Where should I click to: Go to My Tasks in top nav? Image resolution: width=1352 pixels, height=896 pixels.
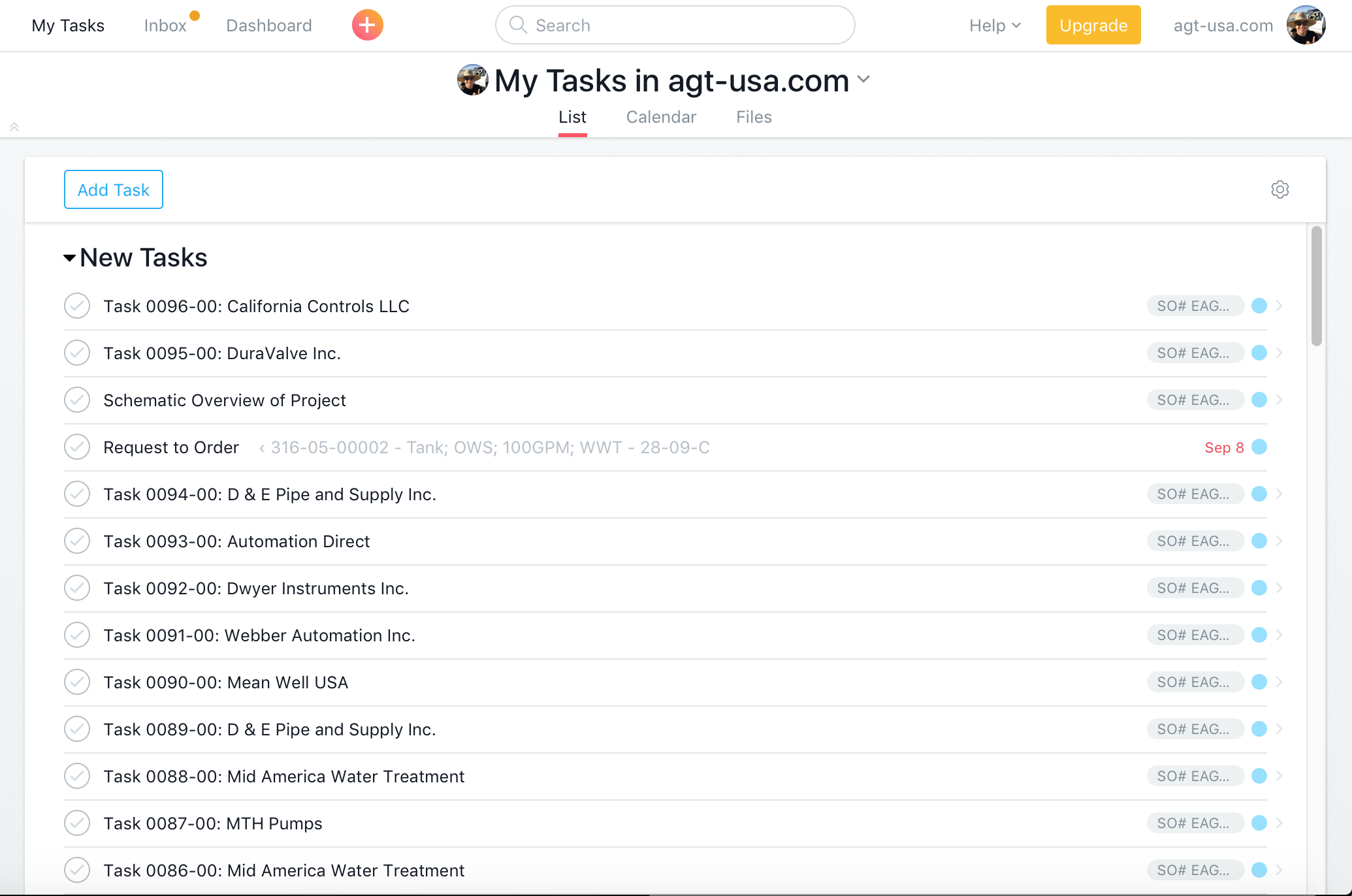pos(68,25)
